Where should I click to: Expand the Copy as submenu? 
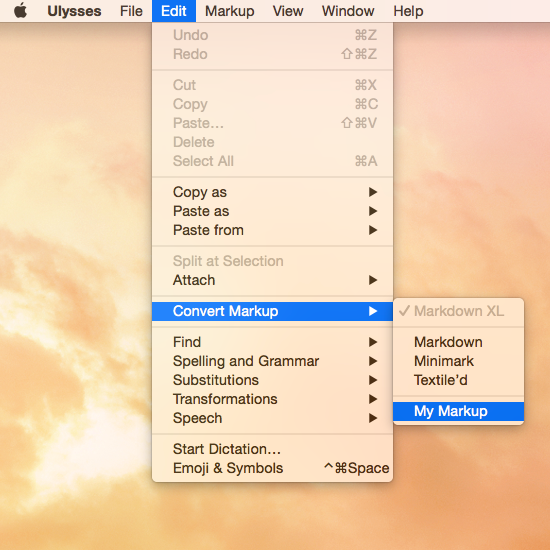[273, 192]
